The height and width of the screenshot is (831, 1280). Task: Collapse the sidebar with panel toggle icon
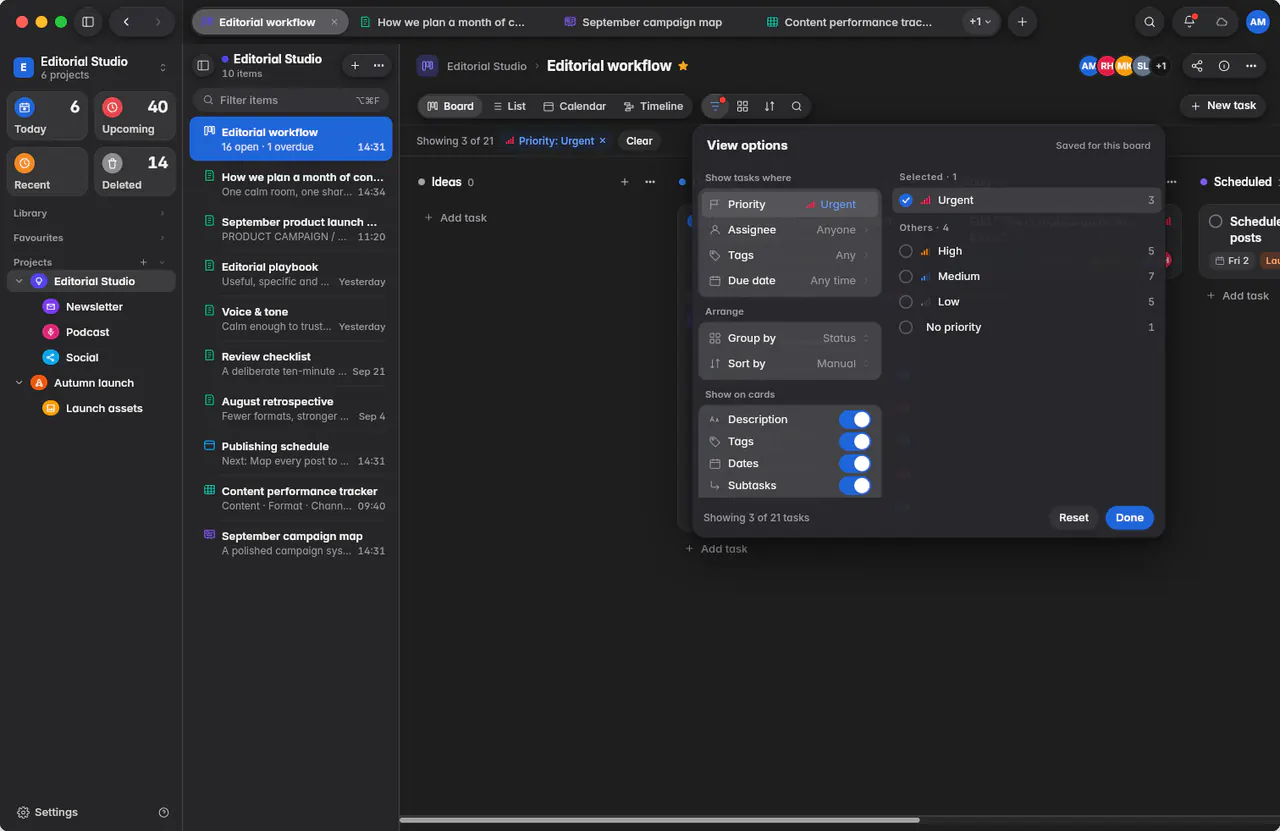pos(88,22)
